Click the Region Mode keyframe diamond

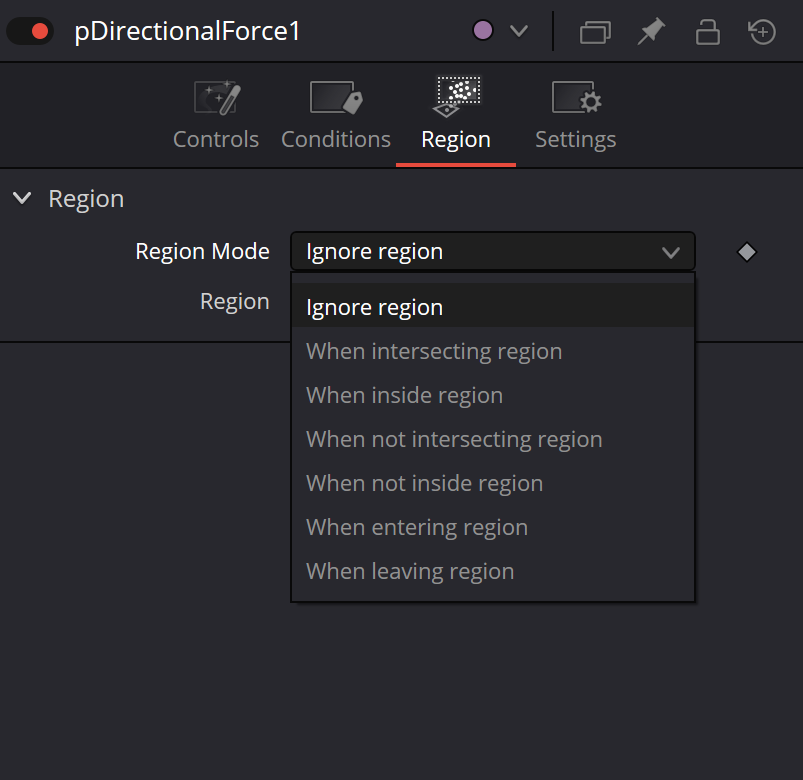pyautogui.click(x=747, y=252)
